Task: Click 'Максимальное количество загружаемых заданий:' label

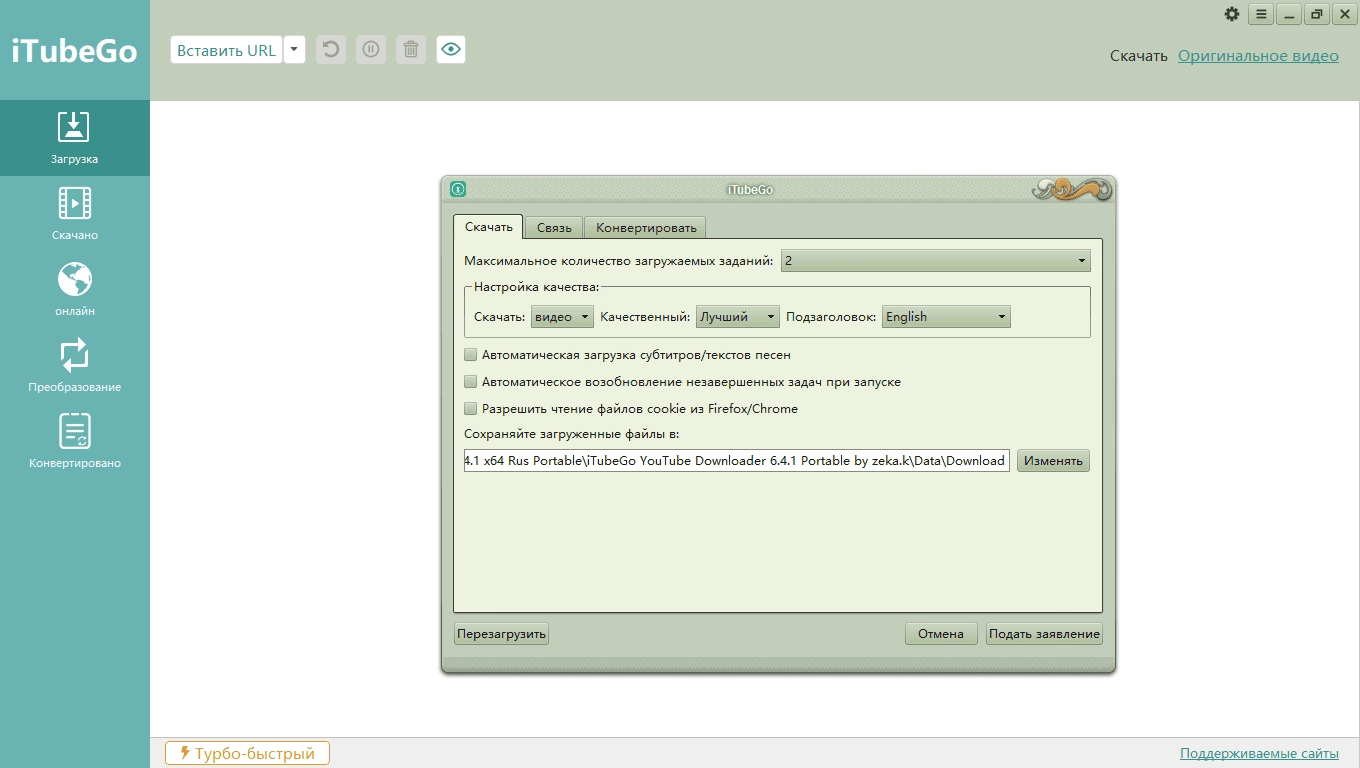Action: click(619, 261)
